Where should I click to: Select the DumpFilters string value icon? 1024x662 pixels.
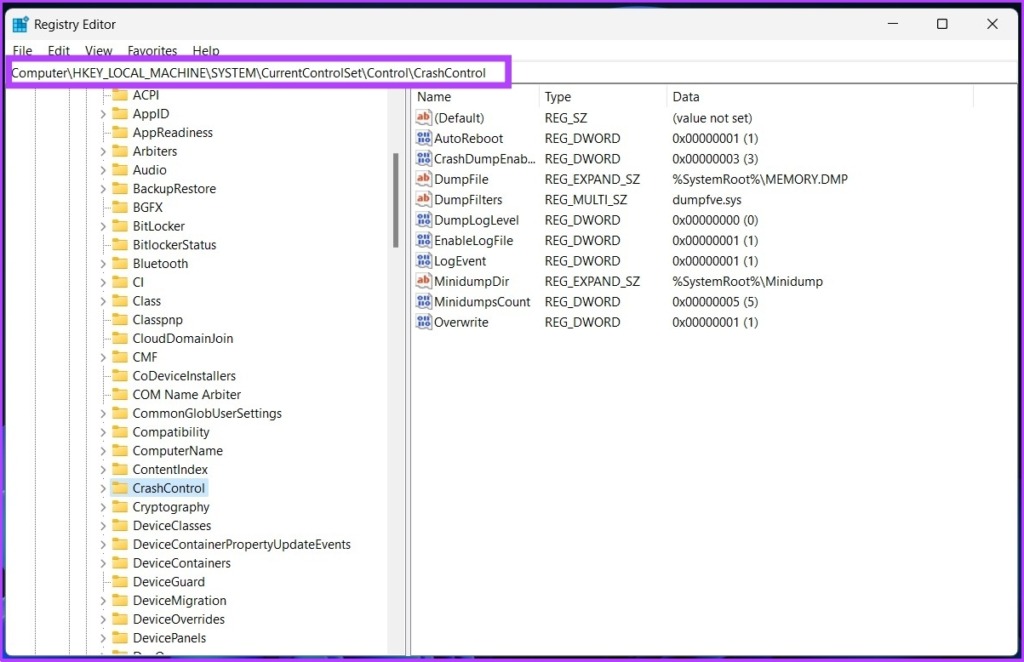click(x=423, y=199)
